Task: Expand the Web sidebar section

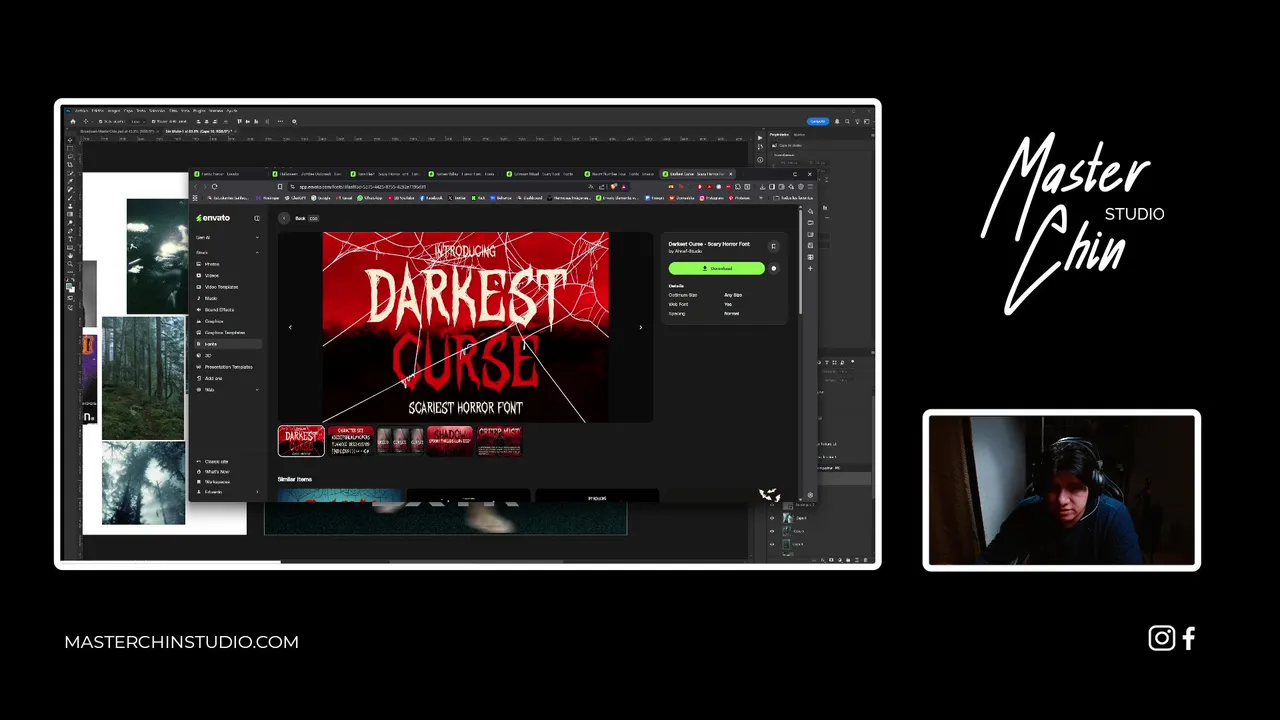Action: click(228, 390)
